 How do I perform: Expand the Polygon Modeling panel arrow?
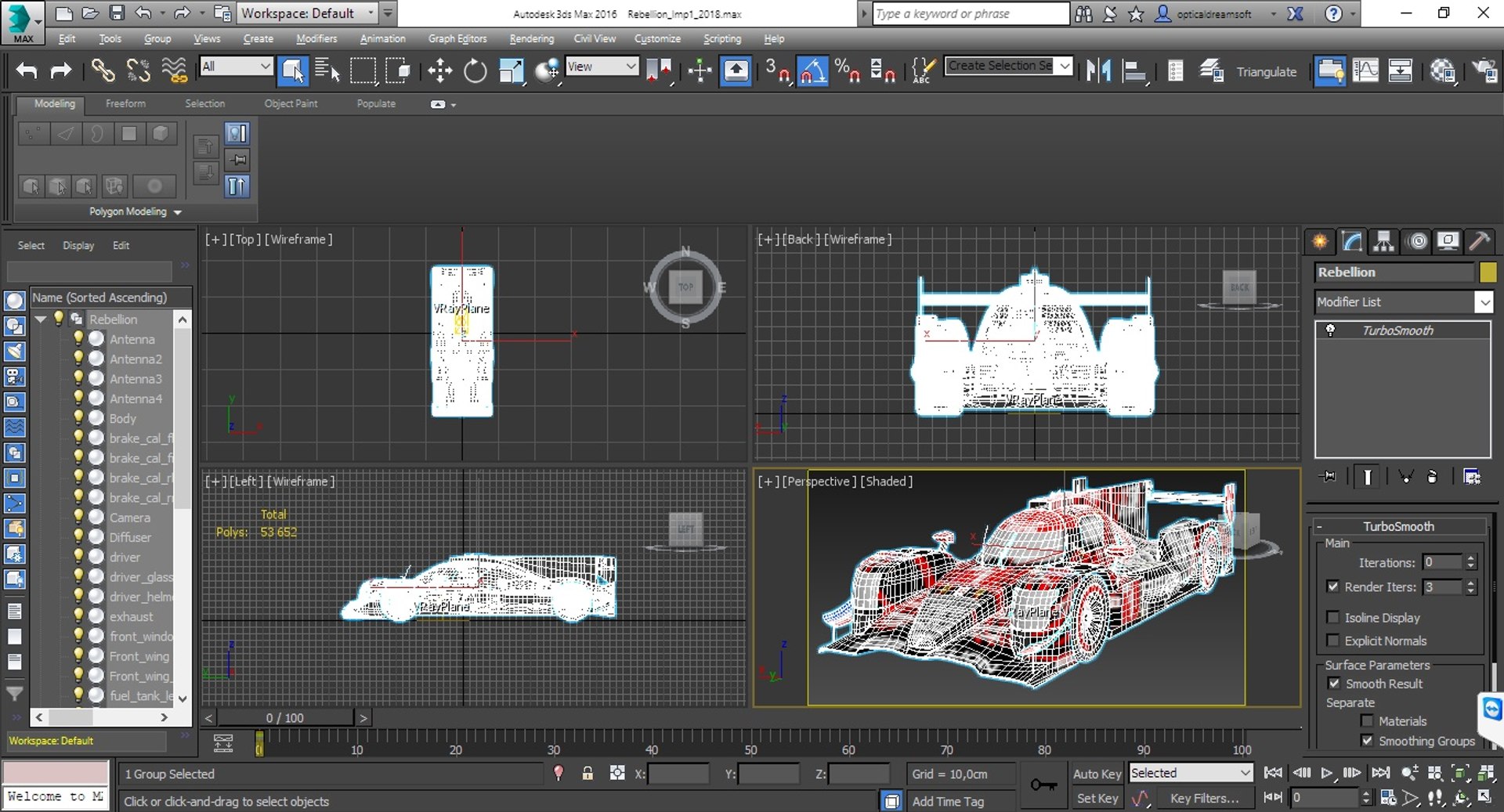click(178, 212)
